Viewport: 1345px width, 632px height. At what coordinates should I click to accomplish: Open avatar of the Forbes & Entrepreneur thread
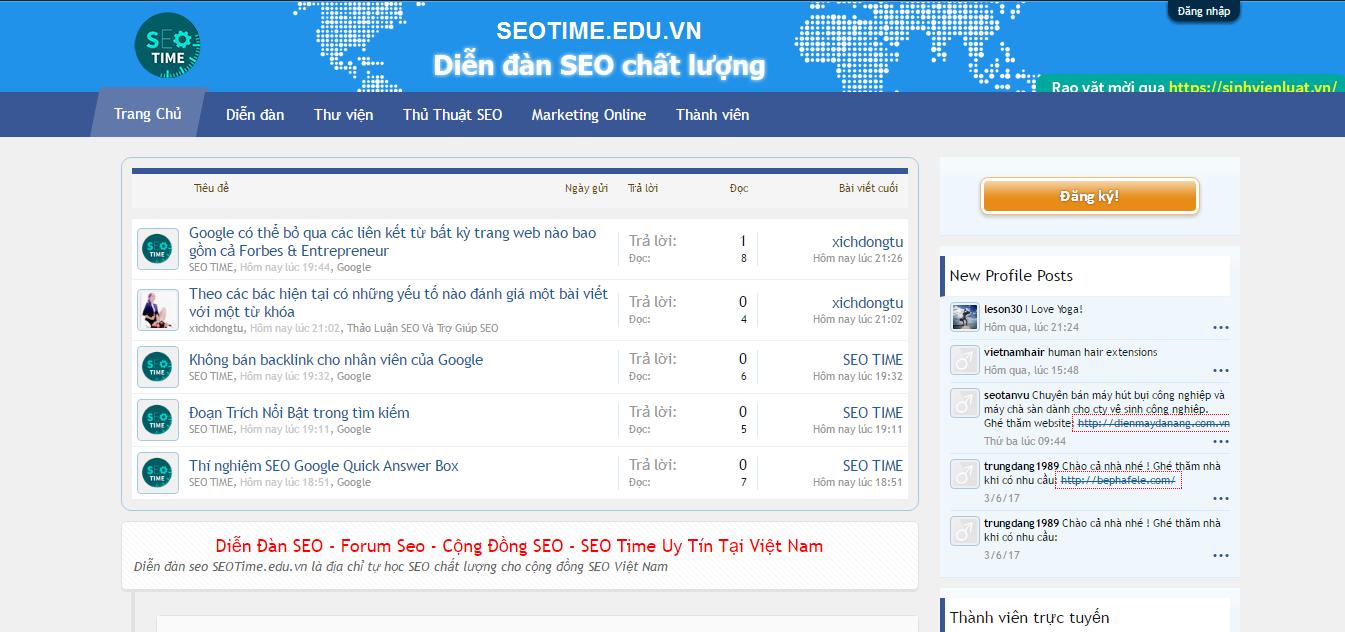tap(158, 249)
